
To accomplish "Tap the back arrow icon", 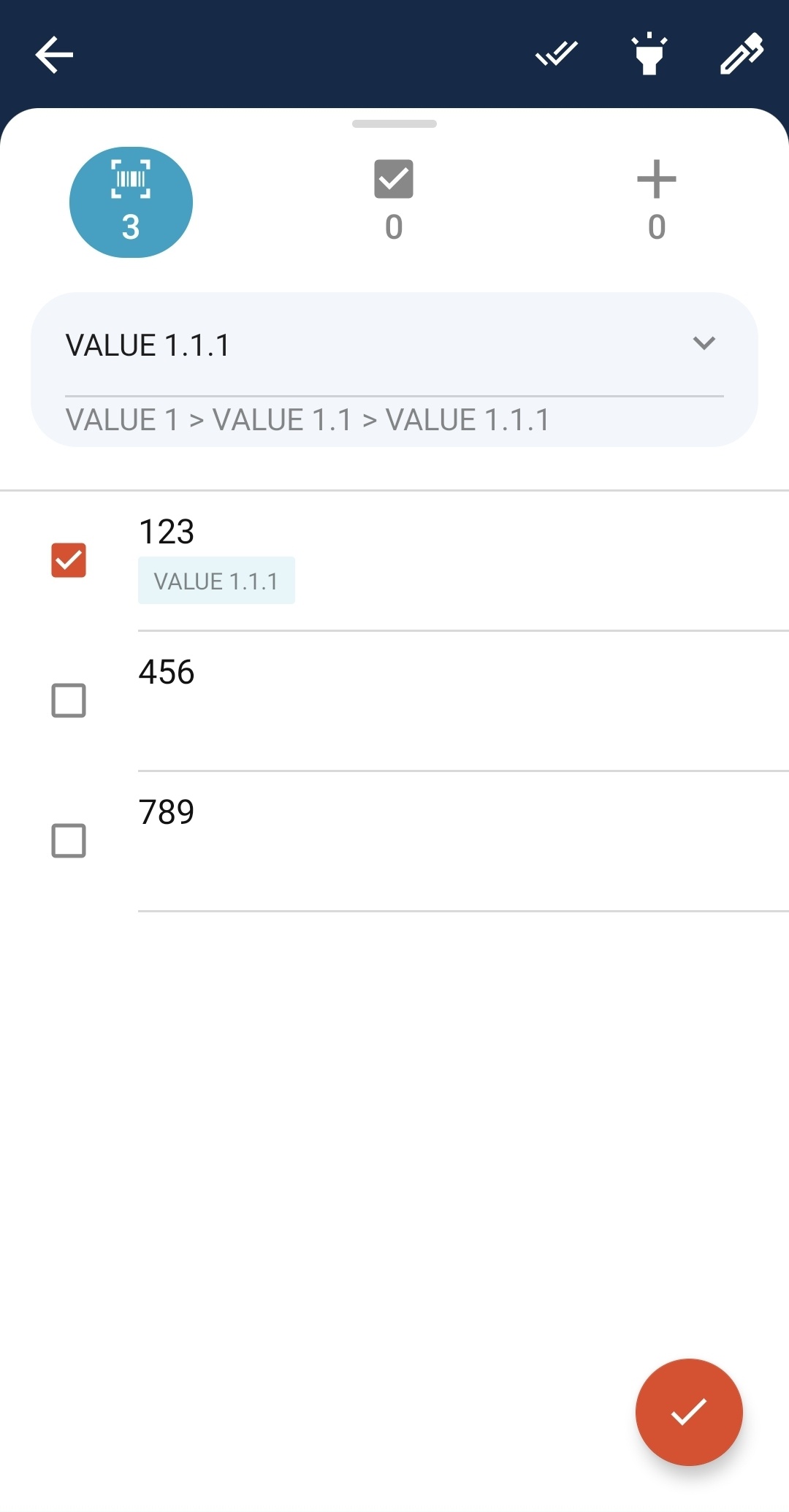I will tap(54, 55).
